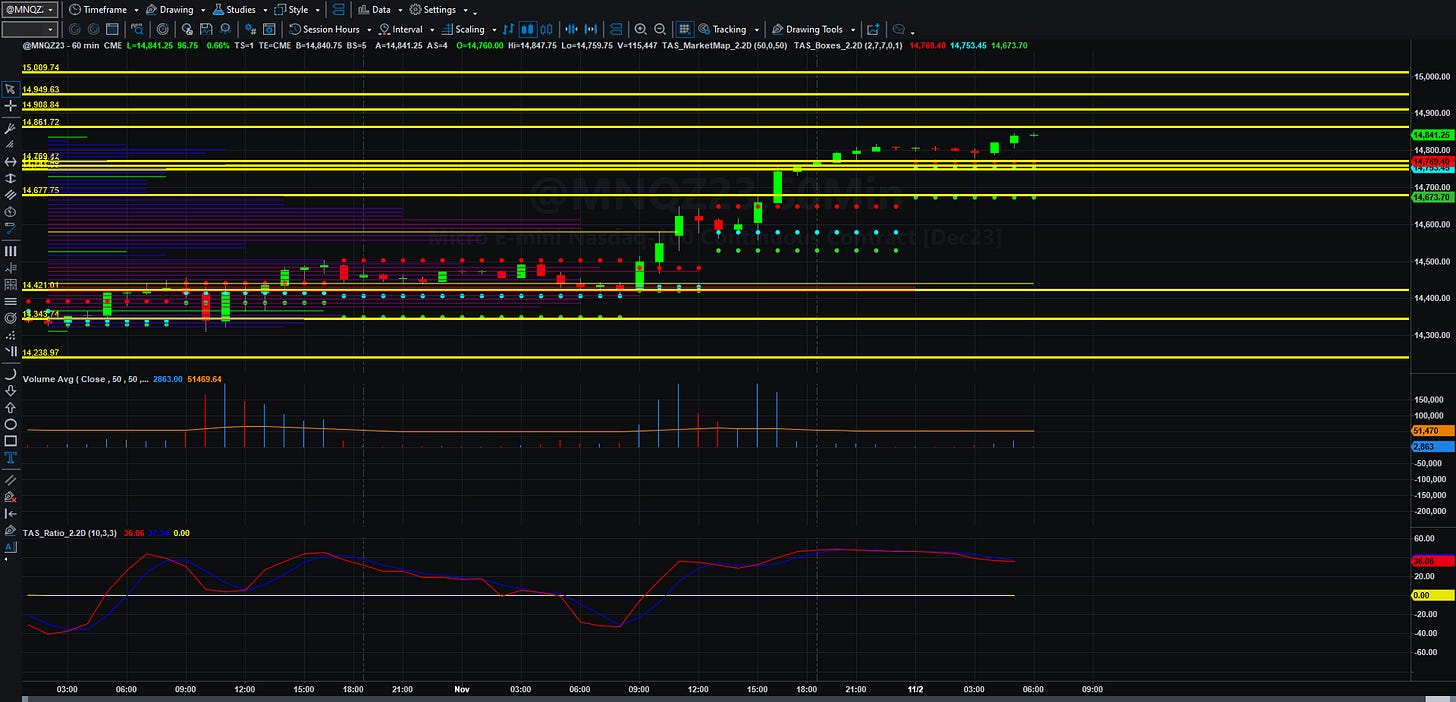1456x702 pixels.
Task: Select the rectangle drawing tool
Action: [10, 441]
